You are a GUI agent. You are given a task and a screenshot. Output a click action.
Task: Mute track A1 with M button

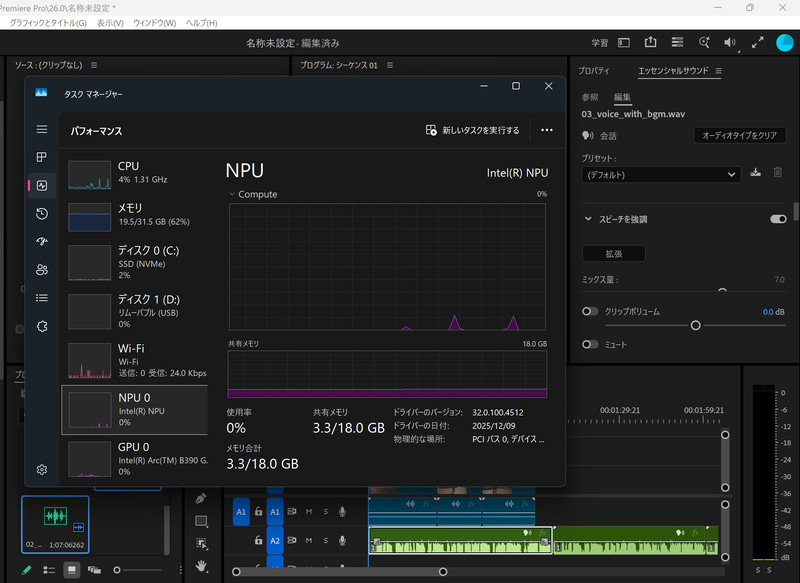(x=309, y=512)
